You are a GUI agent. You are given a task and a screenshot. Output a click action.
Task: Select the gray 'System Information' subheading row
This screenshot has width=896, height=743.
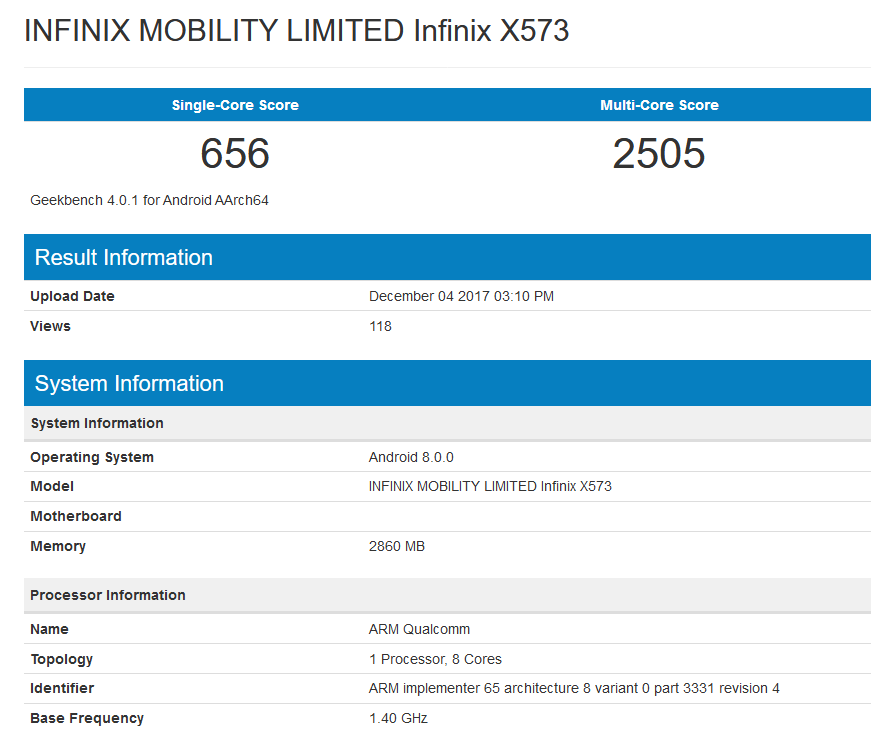click(x=447, y=424)
